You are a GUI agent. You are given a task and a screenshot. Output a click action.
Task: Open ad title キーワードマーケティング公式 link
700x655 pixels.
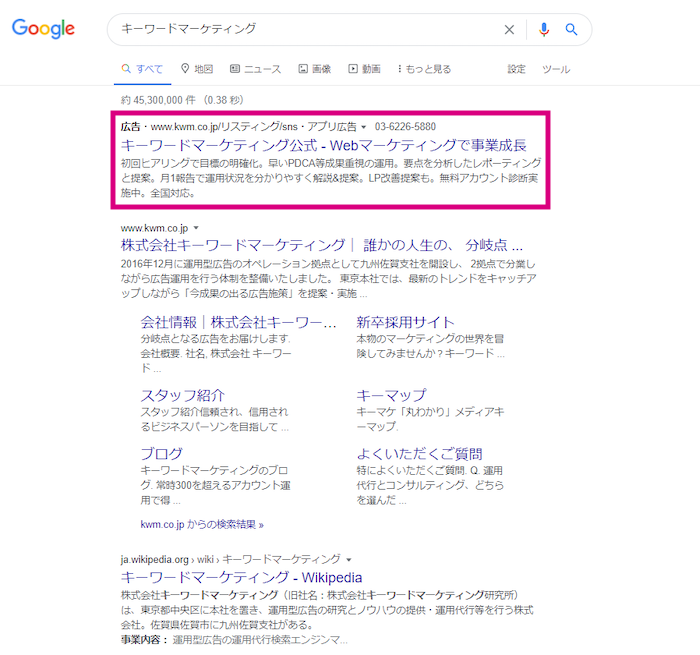tap(323, 145)
